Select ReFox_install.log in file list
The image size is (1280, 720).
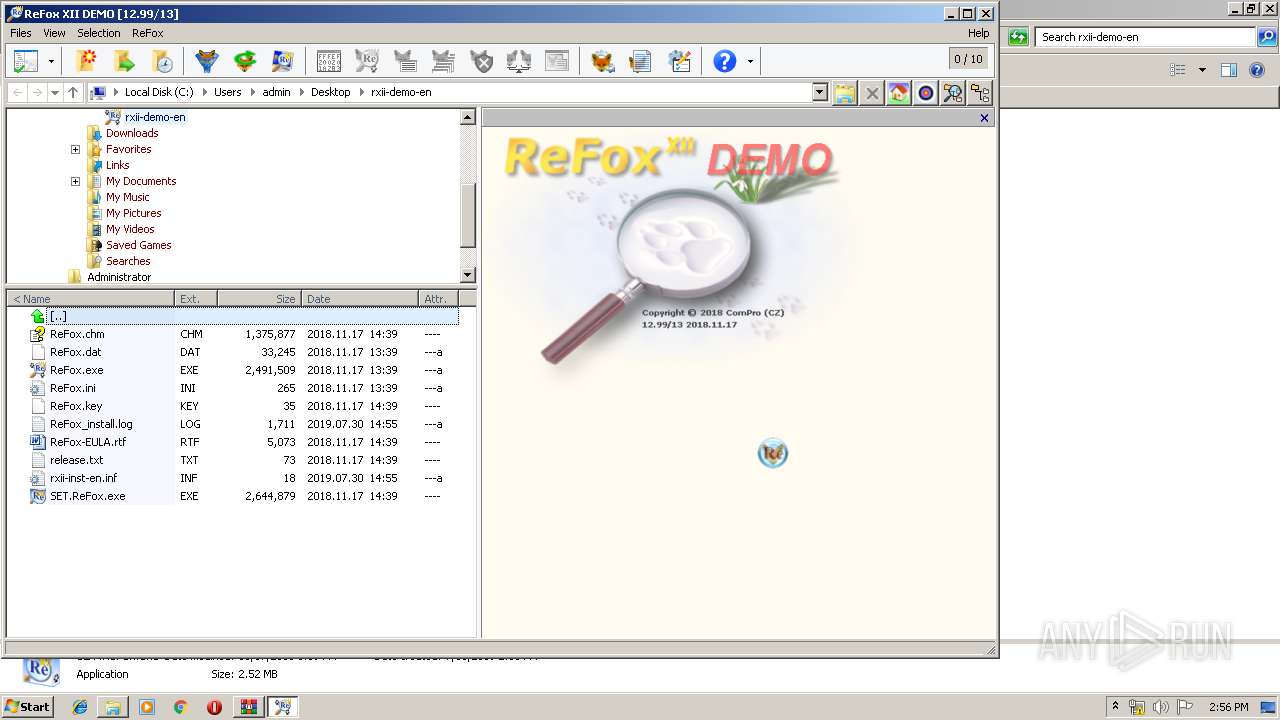click(91, 424)
